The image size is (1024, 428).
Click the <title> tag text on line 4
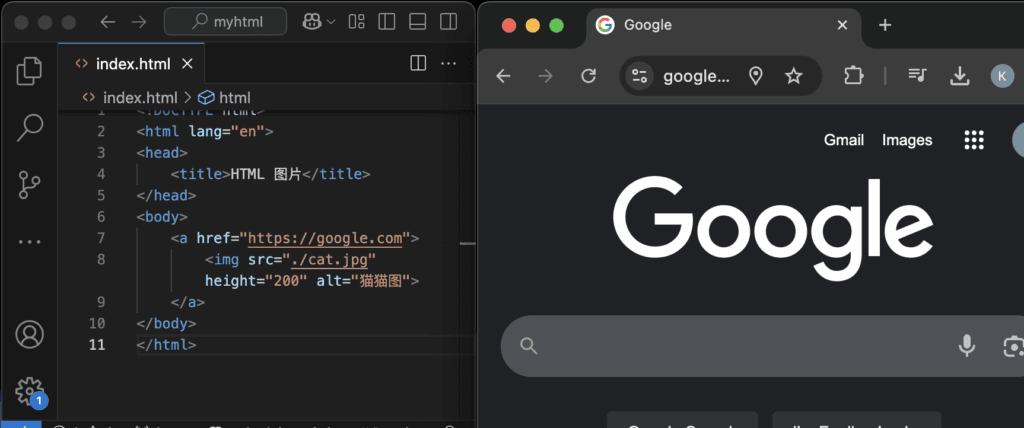pos(200,174)
